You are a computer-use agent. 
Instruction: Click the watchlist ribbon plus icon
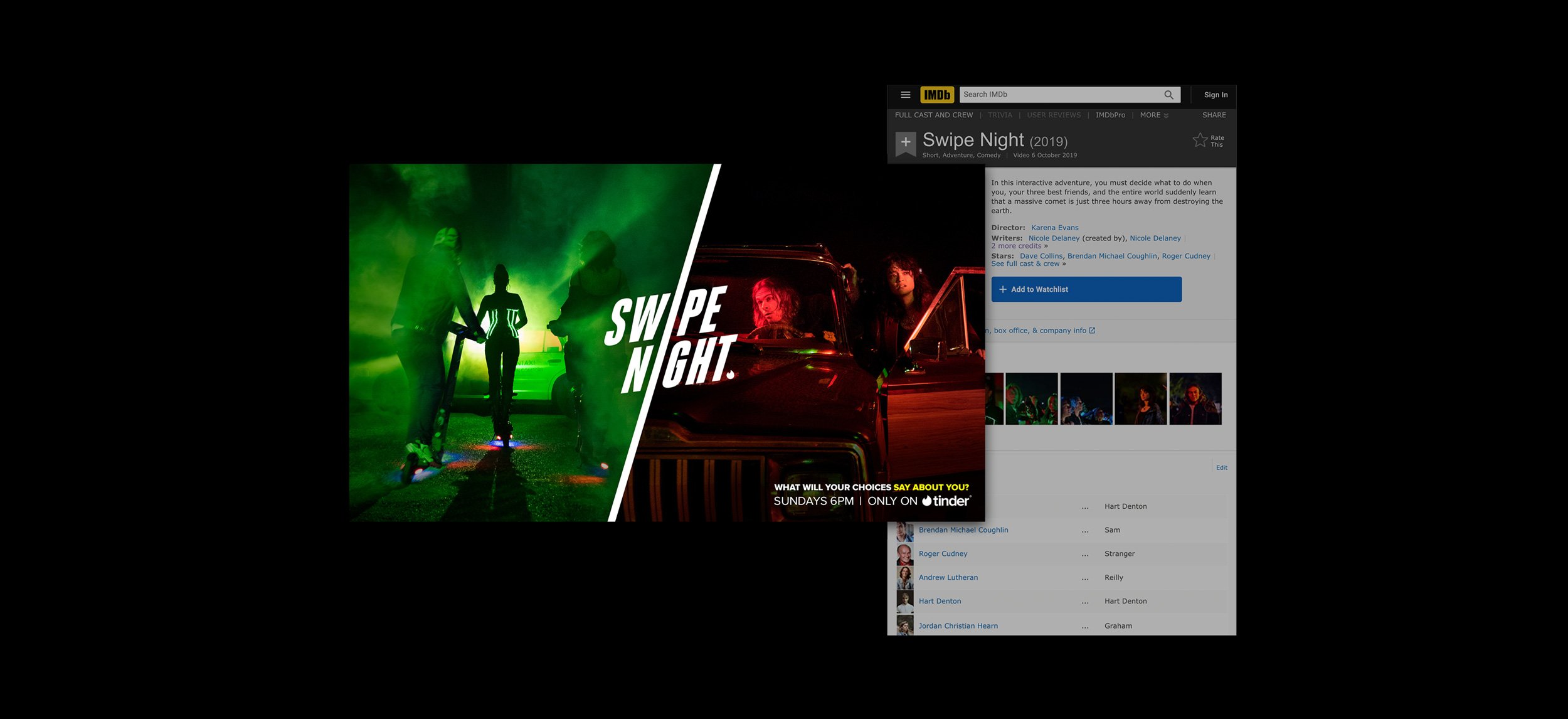(905, 144)
